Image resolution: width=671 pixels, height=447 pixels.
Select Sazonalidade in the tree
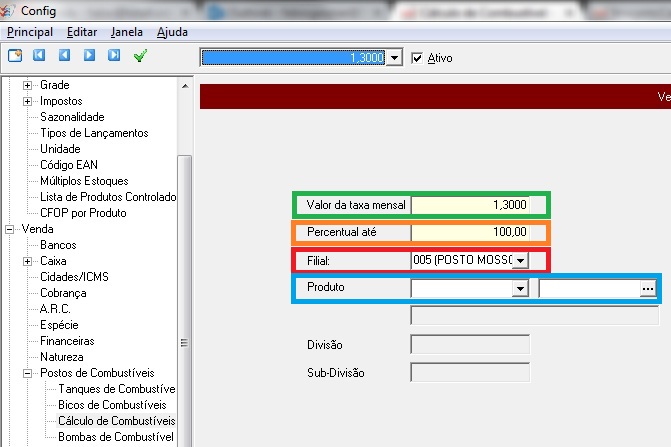[72, 117]
